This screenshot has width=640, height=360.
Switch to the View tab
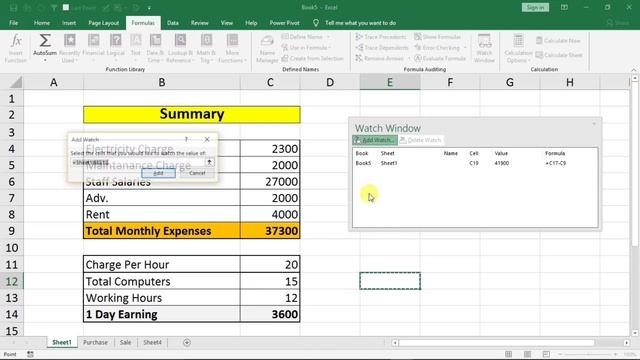point(227,23)
